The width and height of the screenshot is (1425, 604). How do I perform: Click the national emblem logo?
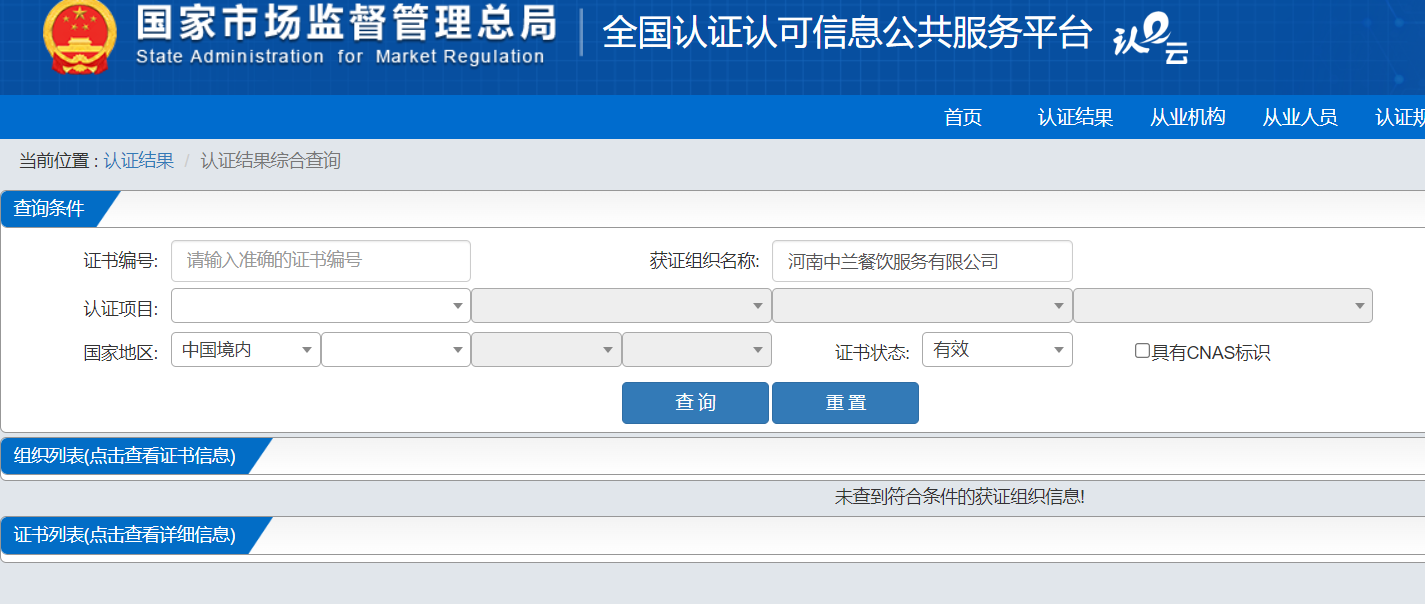pos(79,38)
